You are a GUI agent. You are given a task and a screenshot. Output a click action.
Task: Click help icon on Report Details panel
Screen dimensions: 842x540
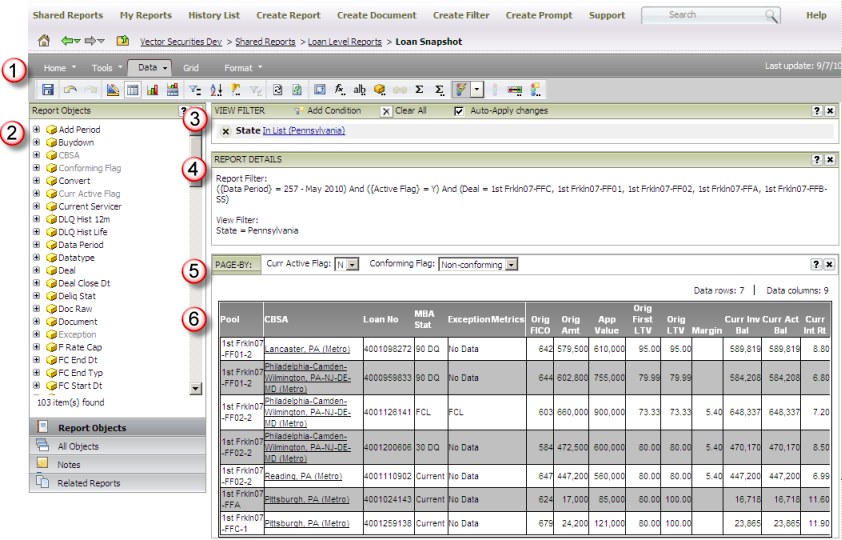coord(817,159)
